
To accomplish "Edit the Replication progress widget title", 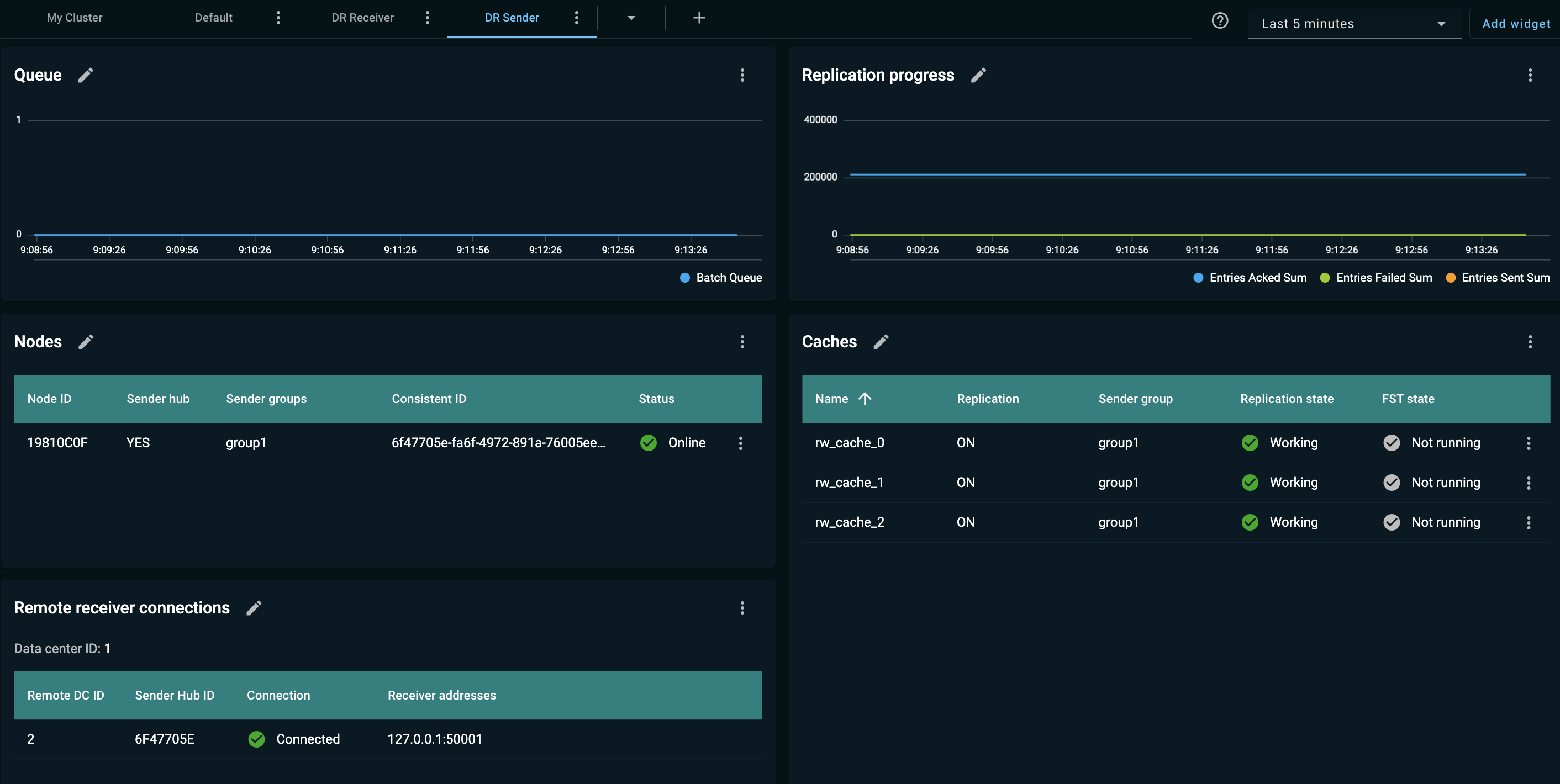I will [x=979, y=75].
